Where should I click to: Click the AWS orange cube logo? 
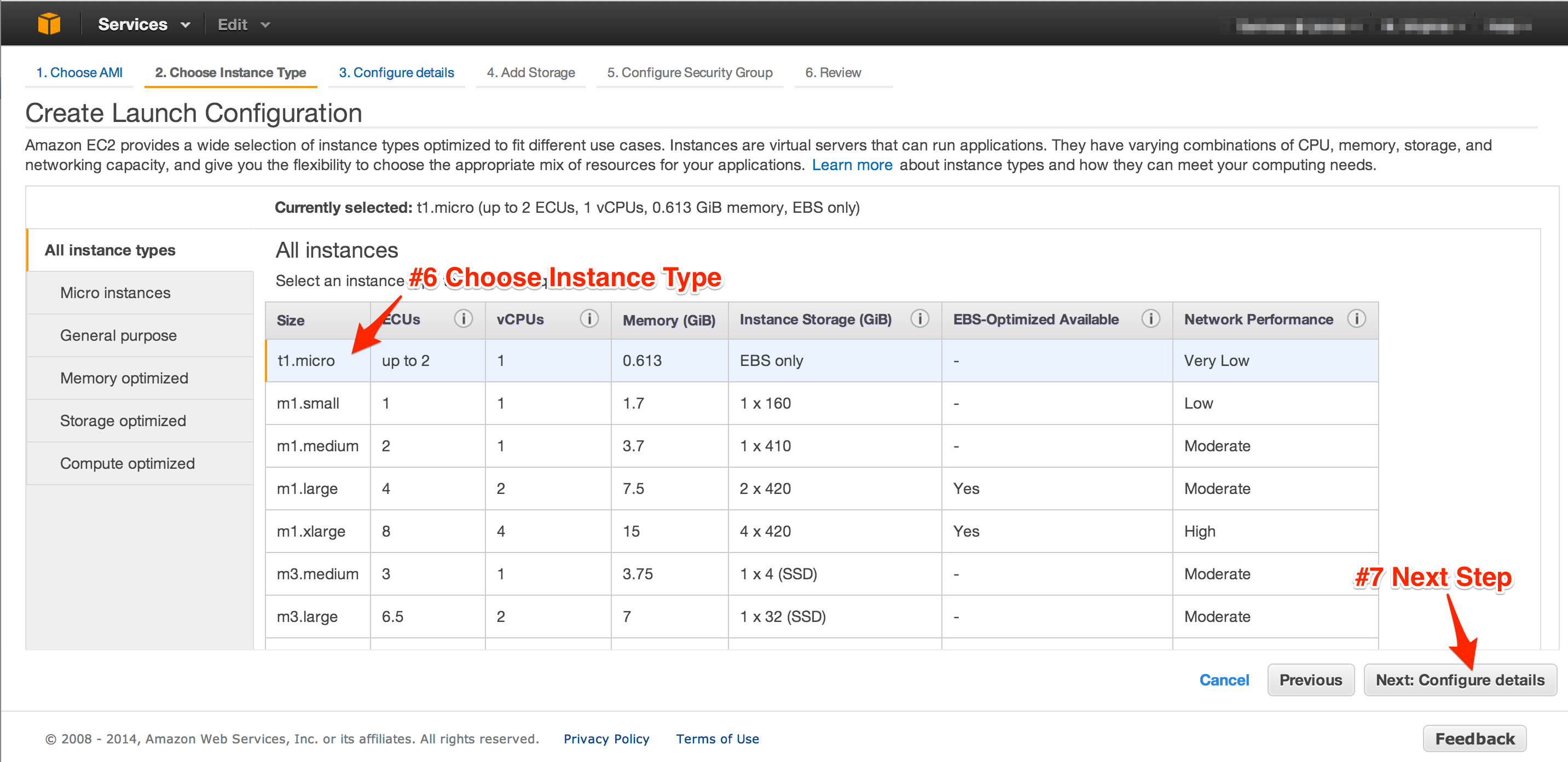(x=49, y=24)
